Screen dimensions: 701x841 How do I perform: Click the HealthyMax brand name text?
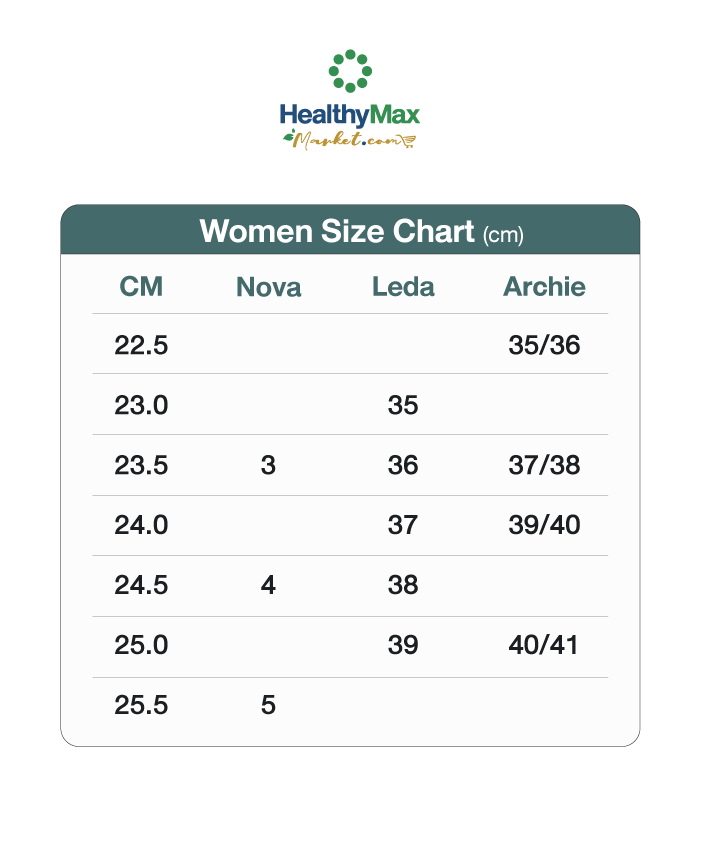[350, 115]
